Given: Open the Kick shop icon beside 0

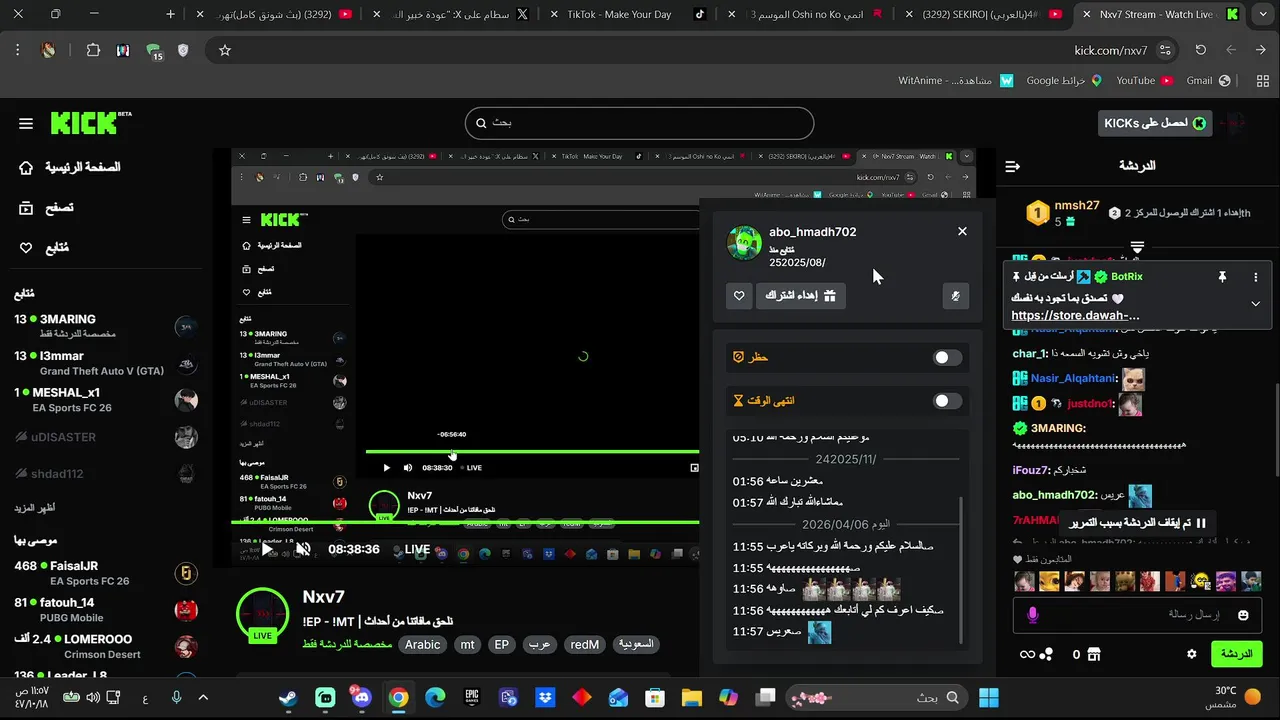Looking at the screenshot, I should click(1094, 654).
